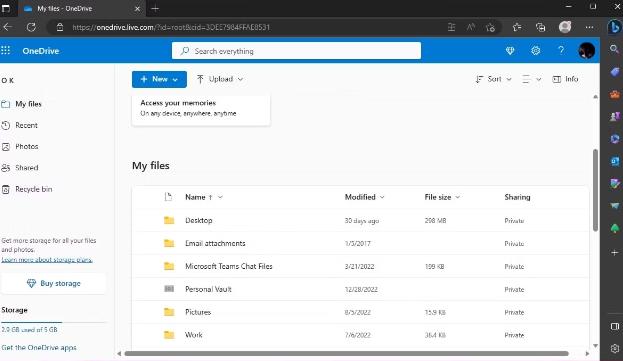The image size is (623, 361).
Task: Open the account profile picture in OneDrive header
Action: 586,50
